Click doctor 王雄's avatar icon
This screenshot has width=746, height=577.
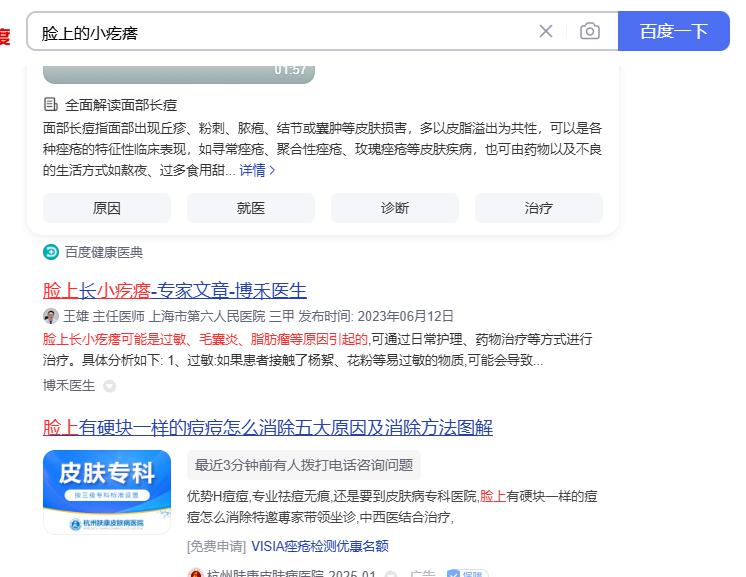pos(51,316)
